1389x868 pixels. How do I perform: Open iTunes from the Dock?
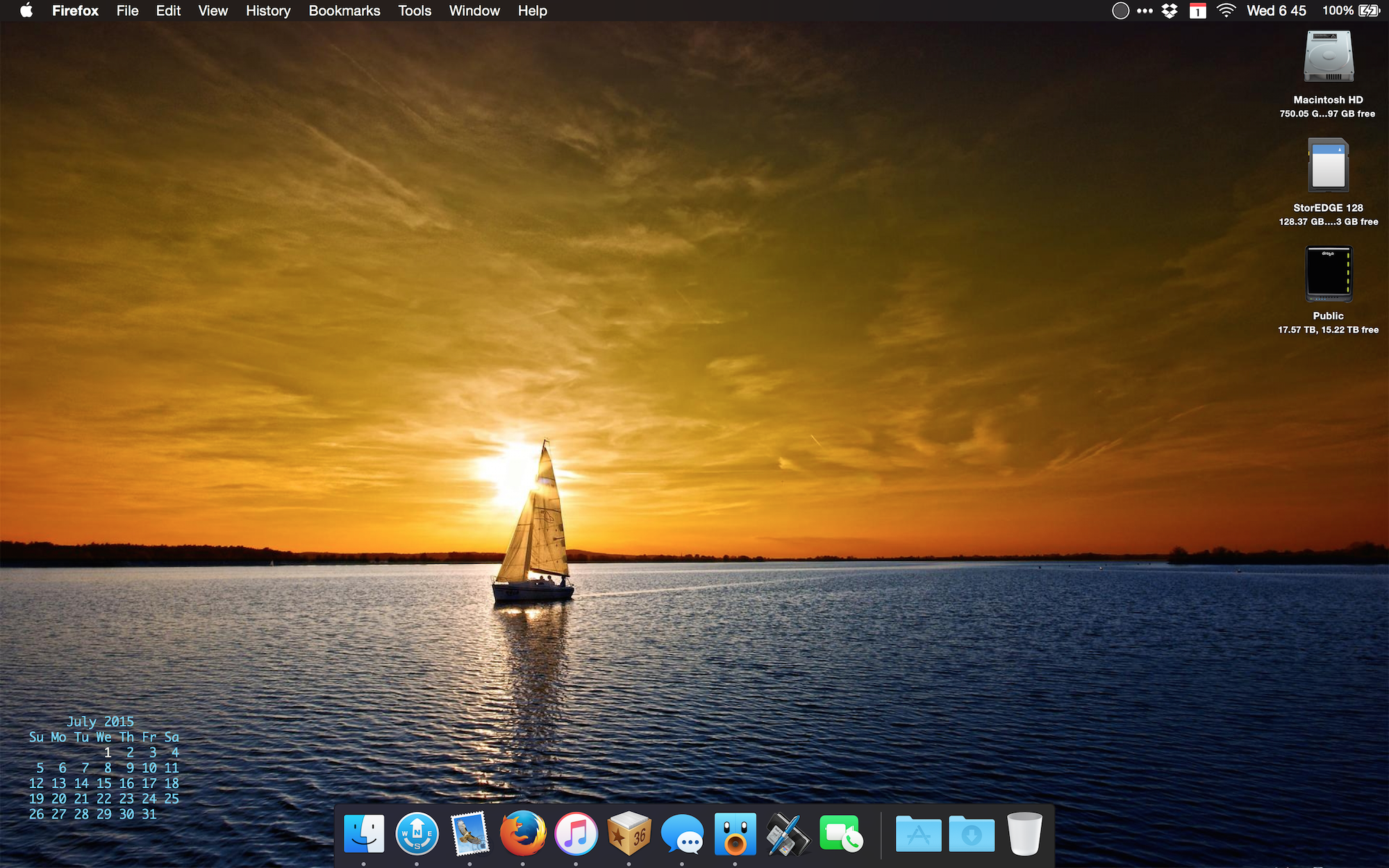576,833
